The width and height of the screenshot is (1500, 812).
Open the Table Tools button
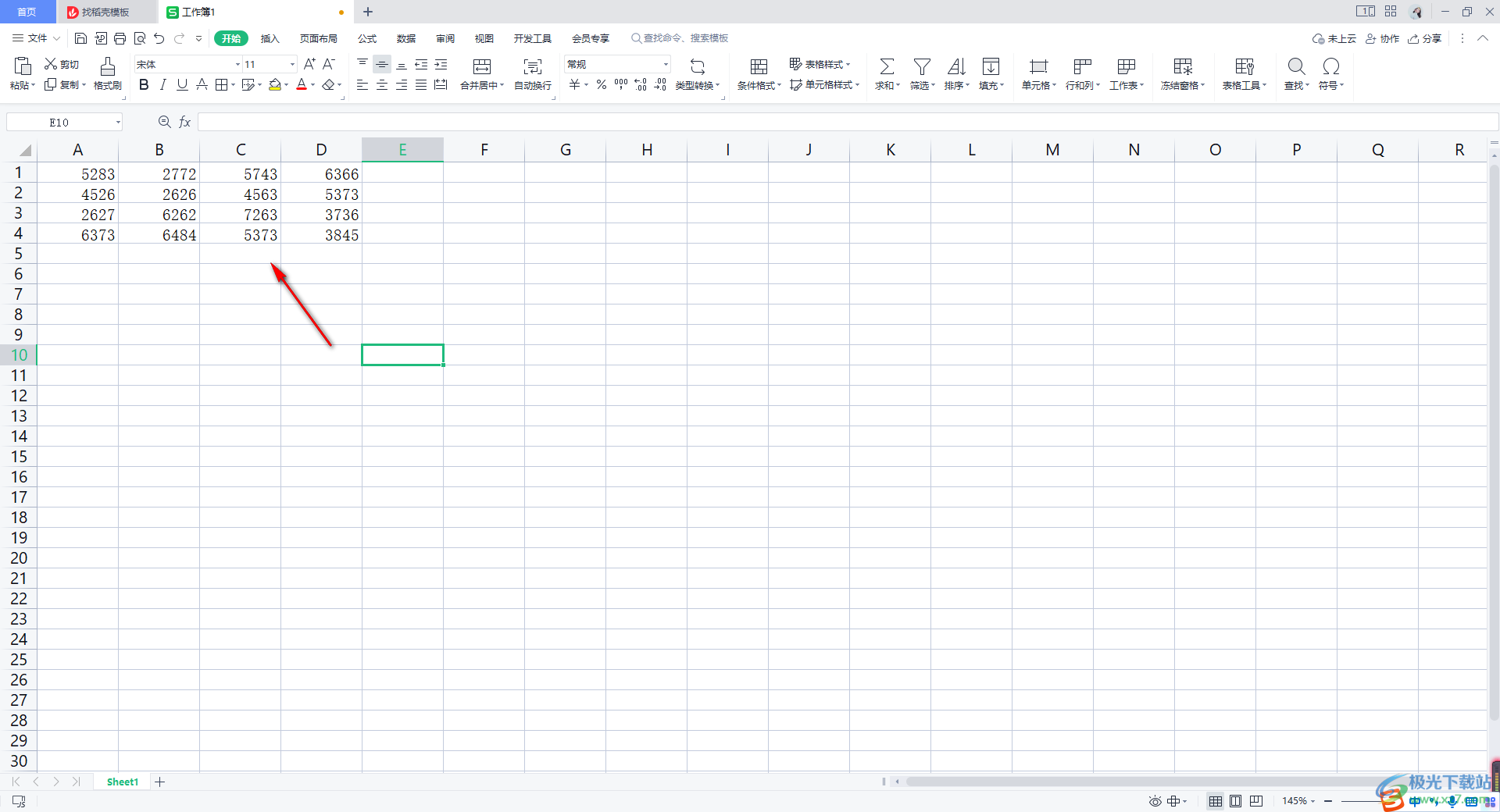(1245, 74)
